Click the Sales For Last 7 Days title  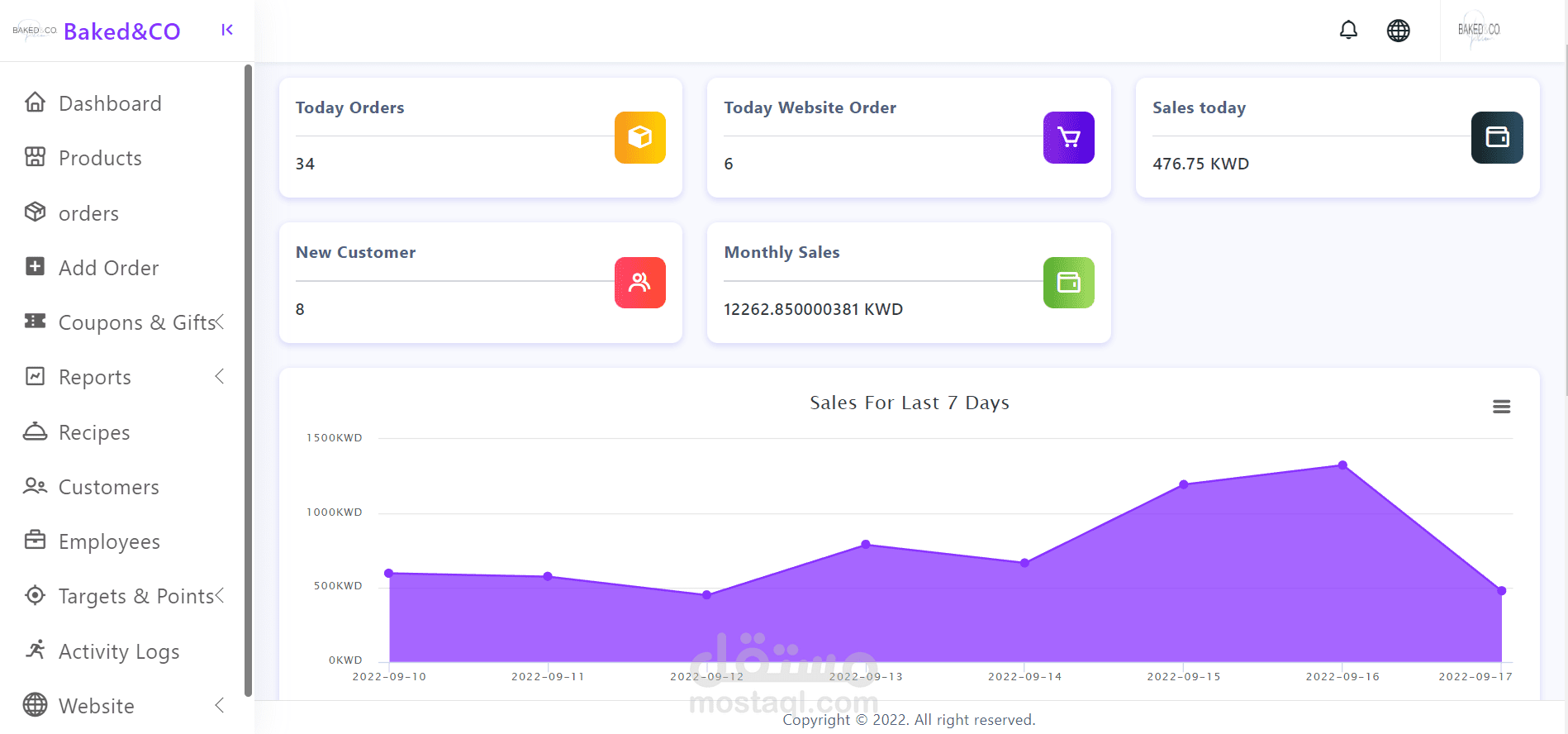click(x=909, y=403)
